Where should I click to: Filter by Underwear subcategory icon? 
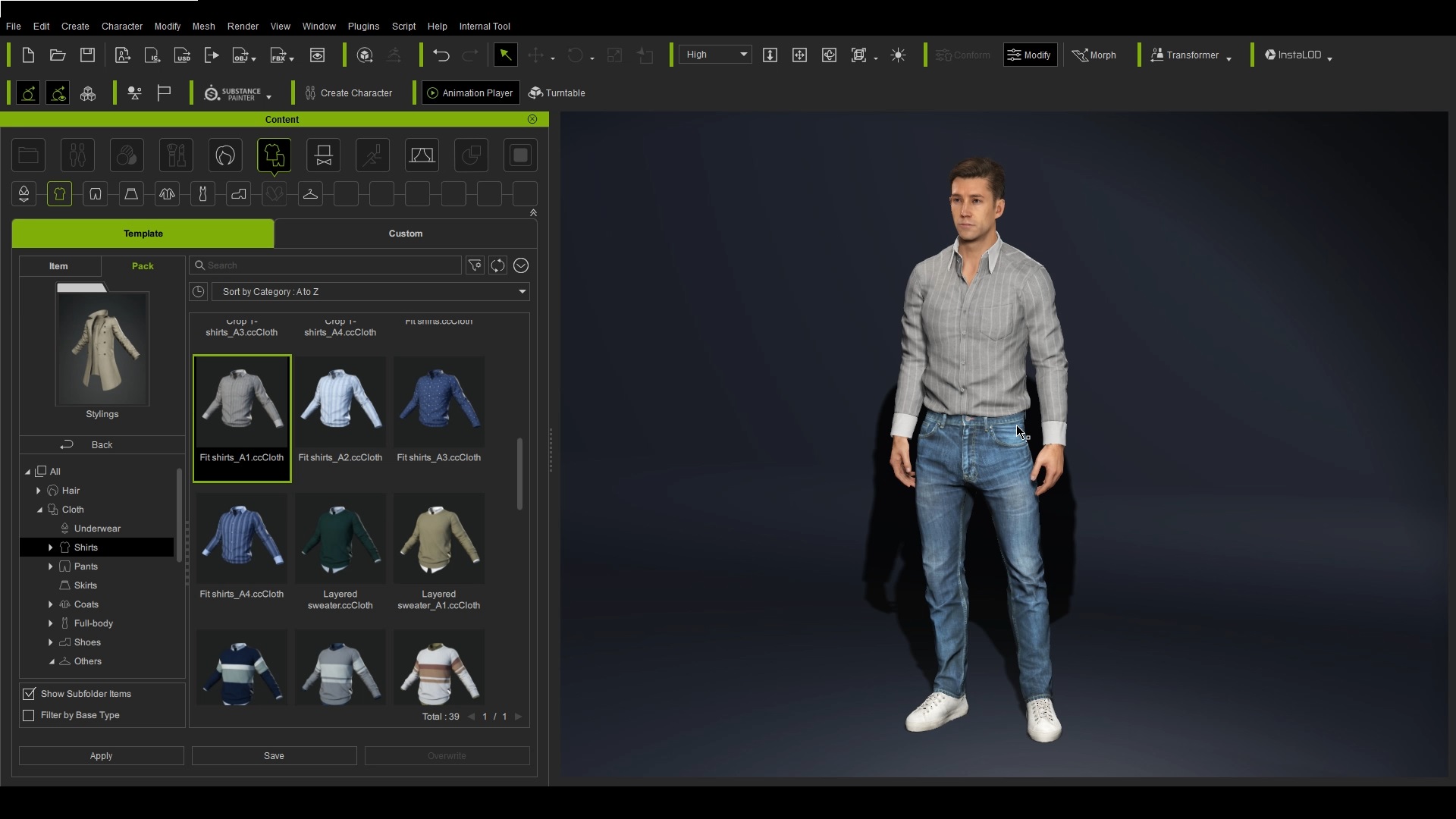tap(24, 194)
